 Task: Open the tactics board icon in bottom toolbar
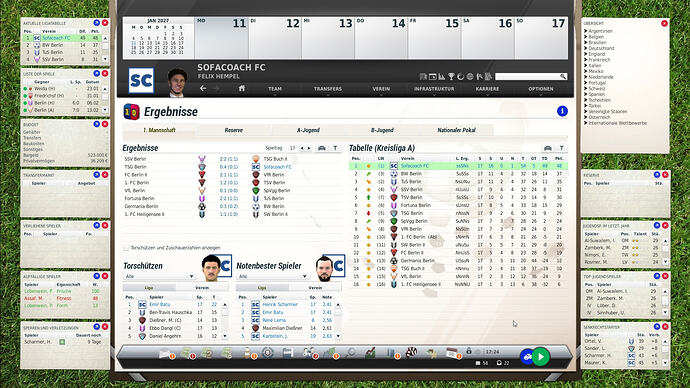coord(288,353)
